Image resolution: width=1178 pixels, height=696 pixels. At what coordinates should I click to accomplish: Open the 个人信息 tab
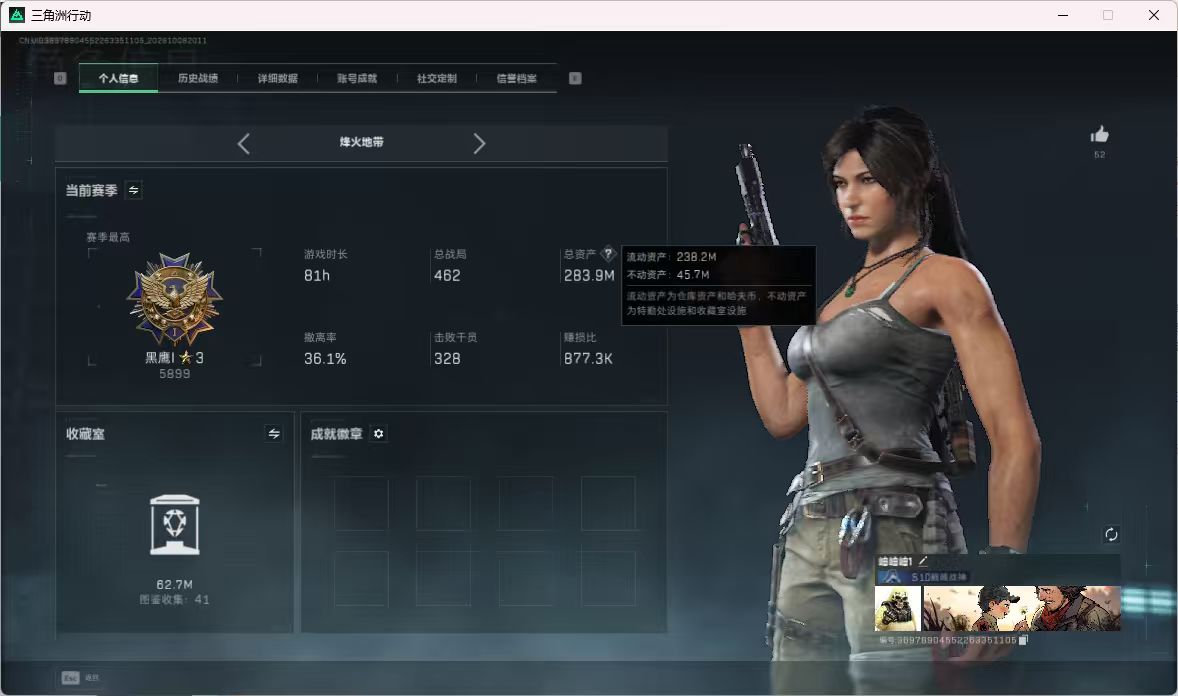coord(118,78)
